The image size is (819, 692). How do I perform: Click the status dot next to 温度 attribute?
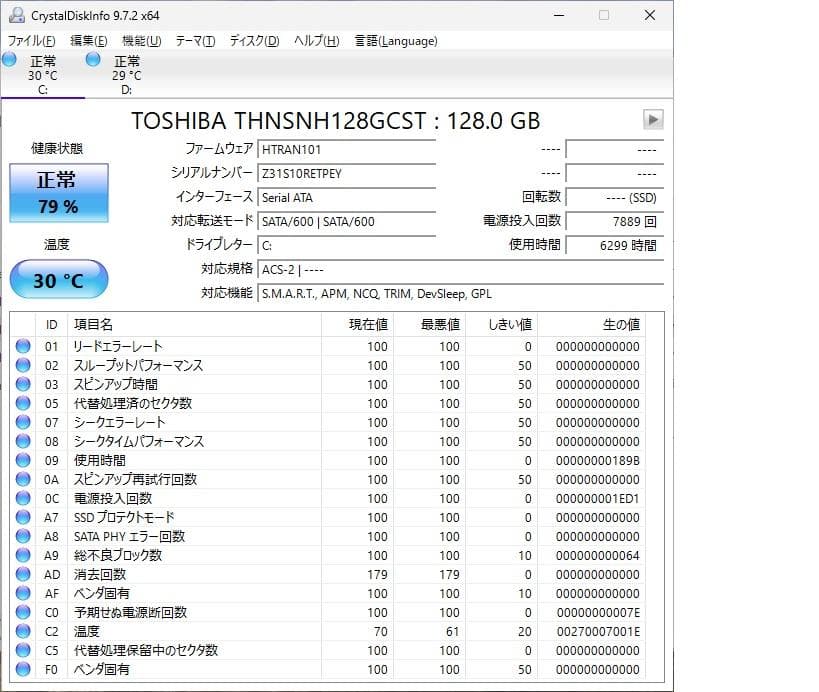[x=22, y=631]
